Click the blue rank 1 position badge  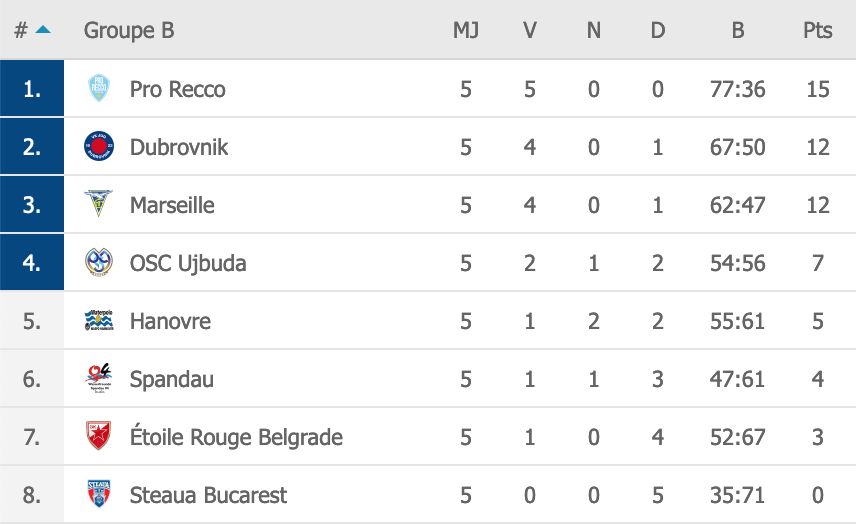32,89
